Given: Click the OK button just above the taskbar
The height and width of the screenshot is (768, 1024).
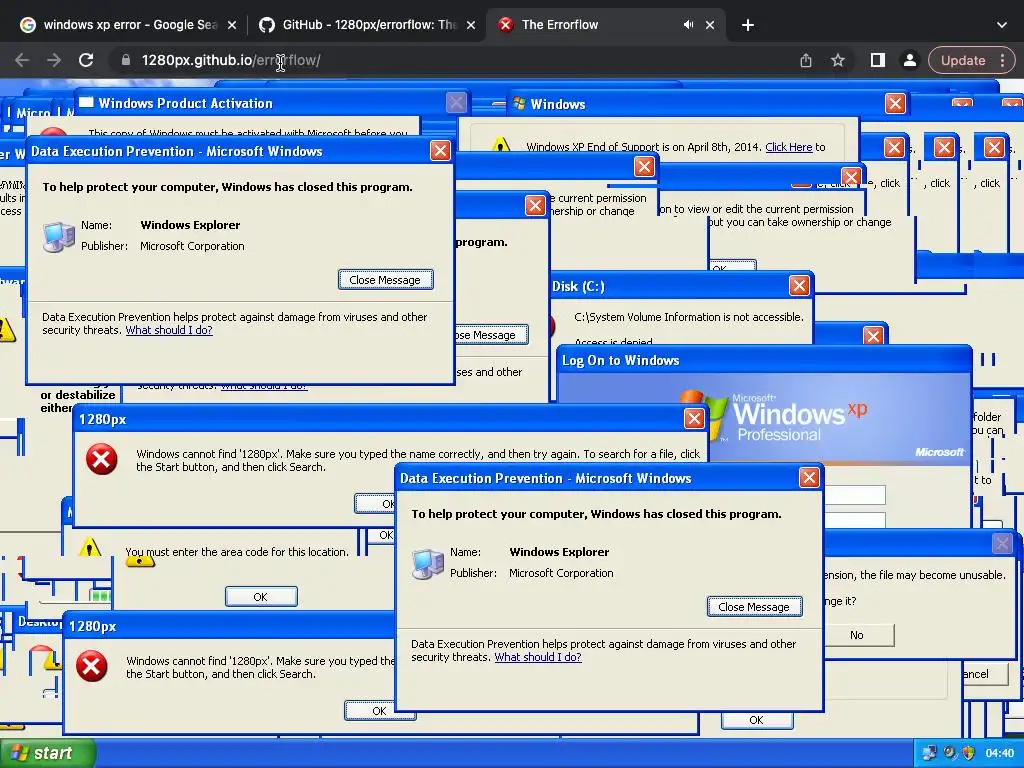Looking at the screenshot, I should coord(757,720).
